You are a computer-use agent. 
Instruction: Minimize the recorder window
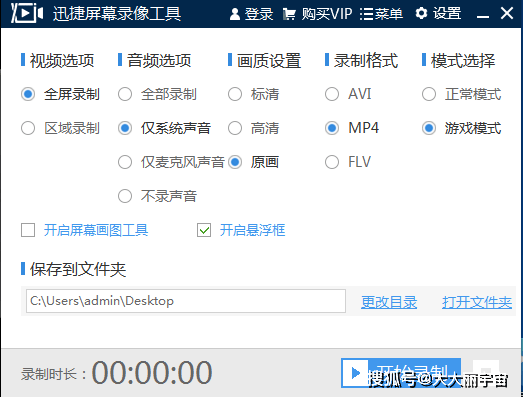[483, 16]
